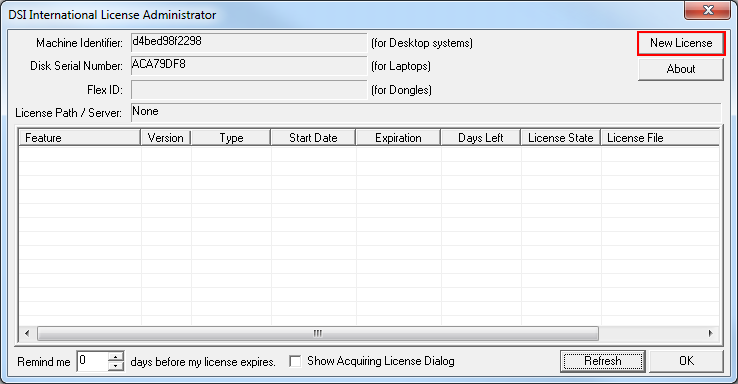Select the Machine Identifier field
The height and width of the screenshot is (384, 738).
(249, 42)
